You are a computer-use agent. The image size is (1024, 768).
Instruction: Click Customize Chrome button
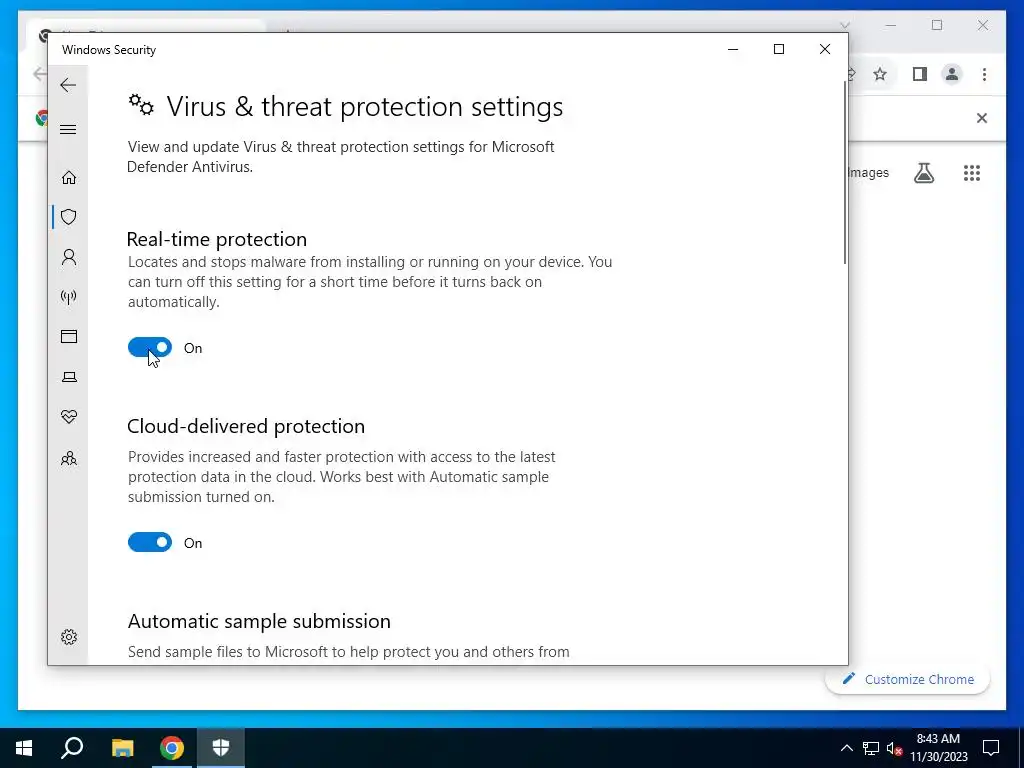point(908,679)
